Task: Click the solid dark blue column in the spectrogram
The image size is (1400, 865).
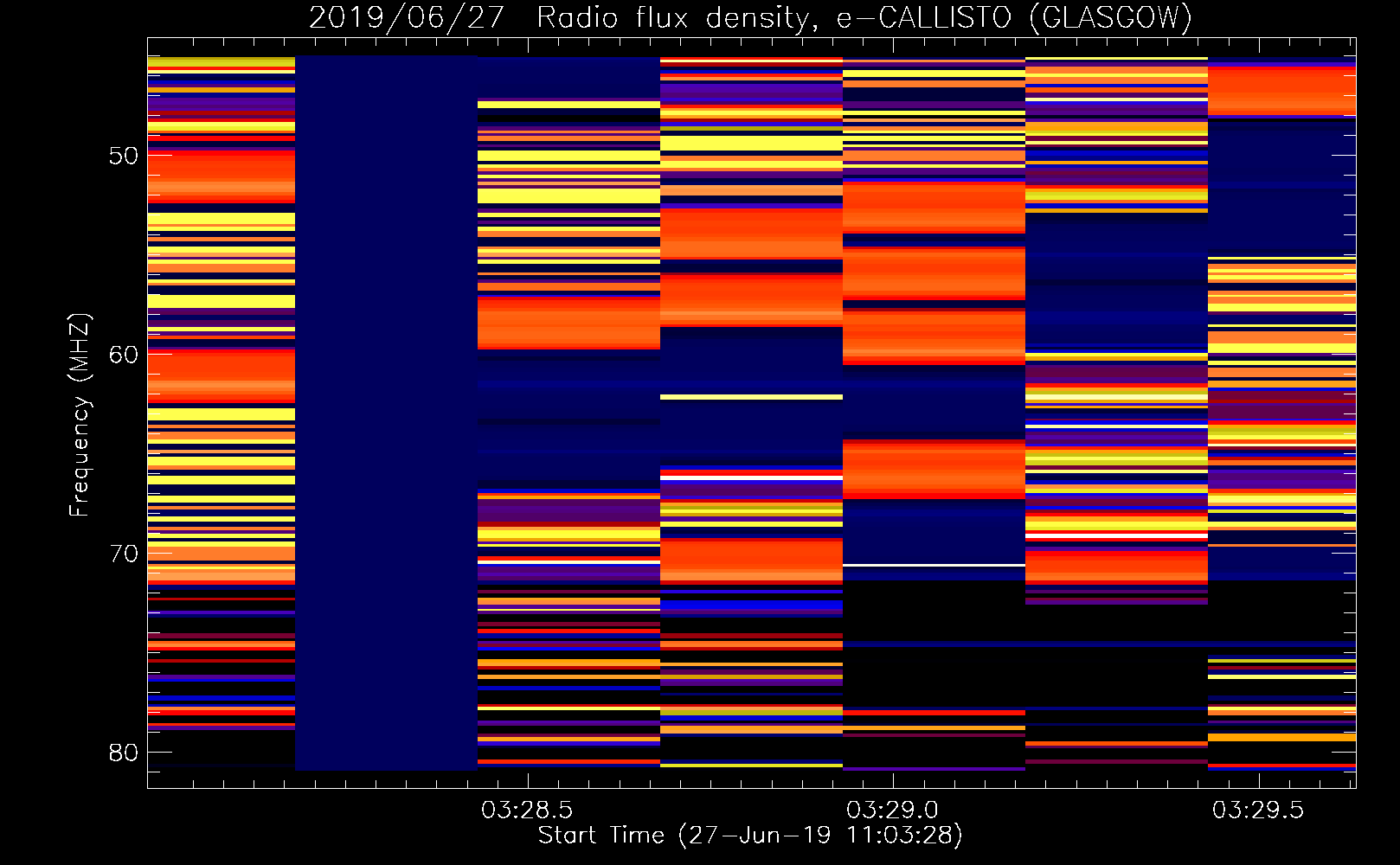Action: 387,413
